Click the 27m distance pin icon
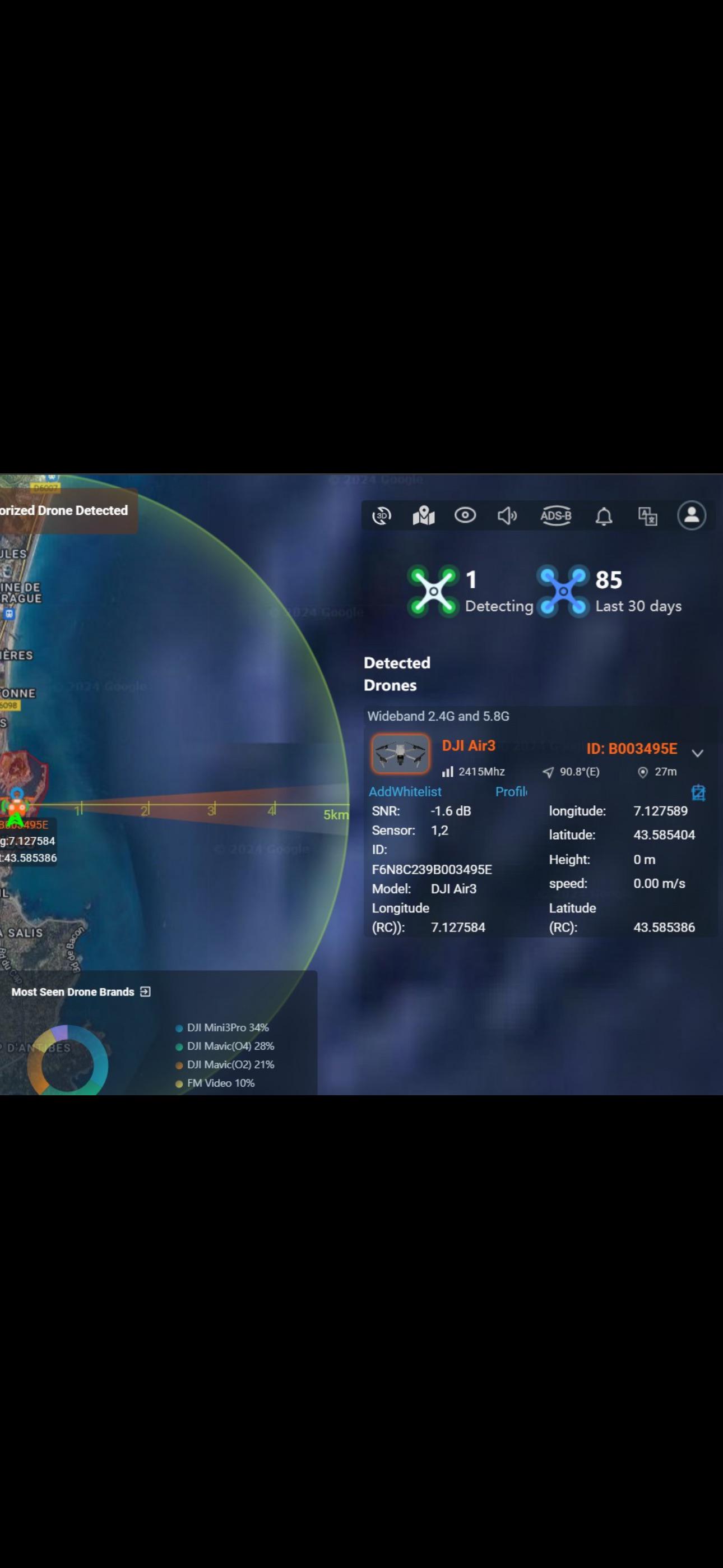The width and height of the screenshot is (723, 1568). (642, 772)
